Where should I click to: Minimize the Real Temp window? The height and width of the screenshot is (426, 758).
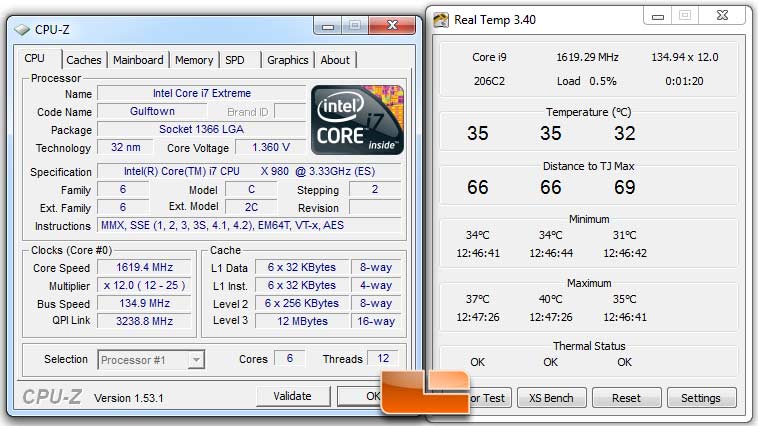658,16
